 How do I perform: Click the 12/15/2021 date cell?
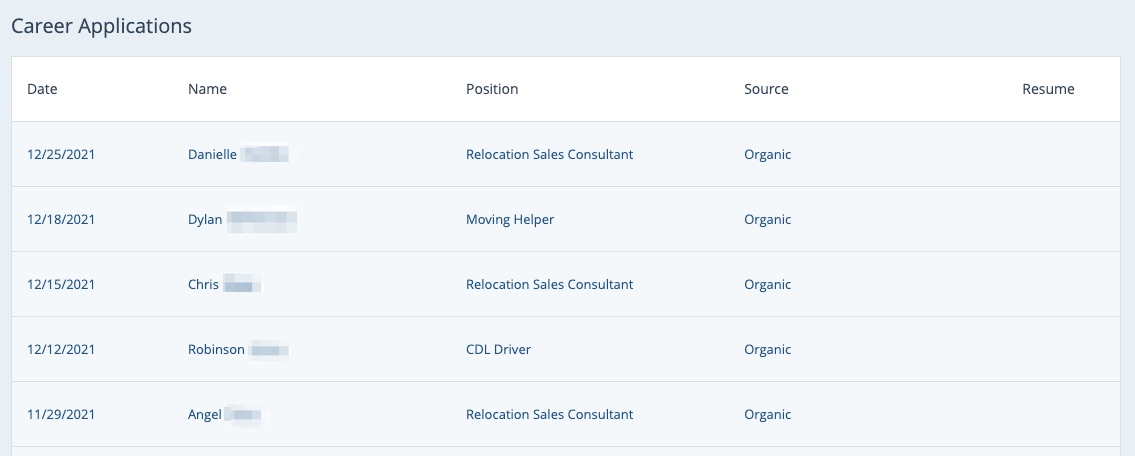(x=61, y=284)
